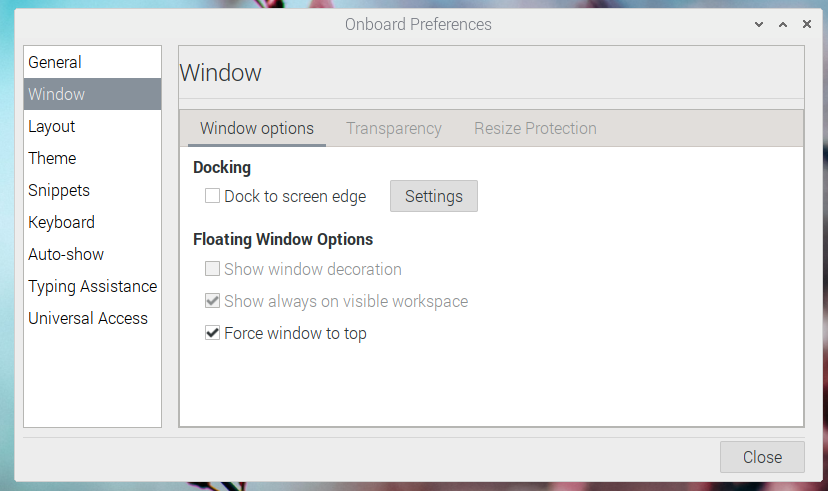The image size is (828, 491).
Task: Open Auto-show settings
Action: click(x=92, y=254)
